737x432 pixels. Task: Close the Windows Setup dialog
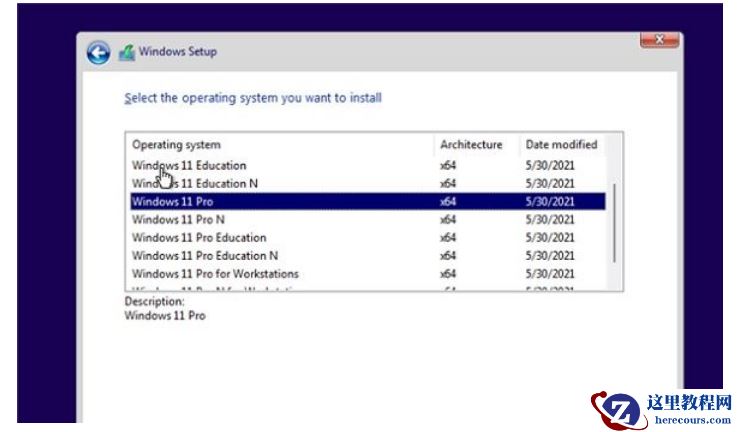[659, 40]
